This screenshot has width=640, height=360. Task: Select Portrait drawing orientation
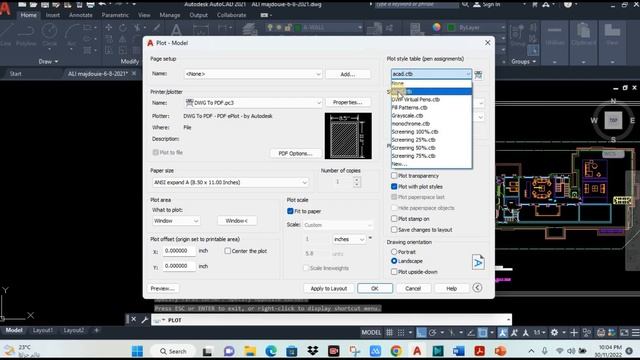pos(394,252)
